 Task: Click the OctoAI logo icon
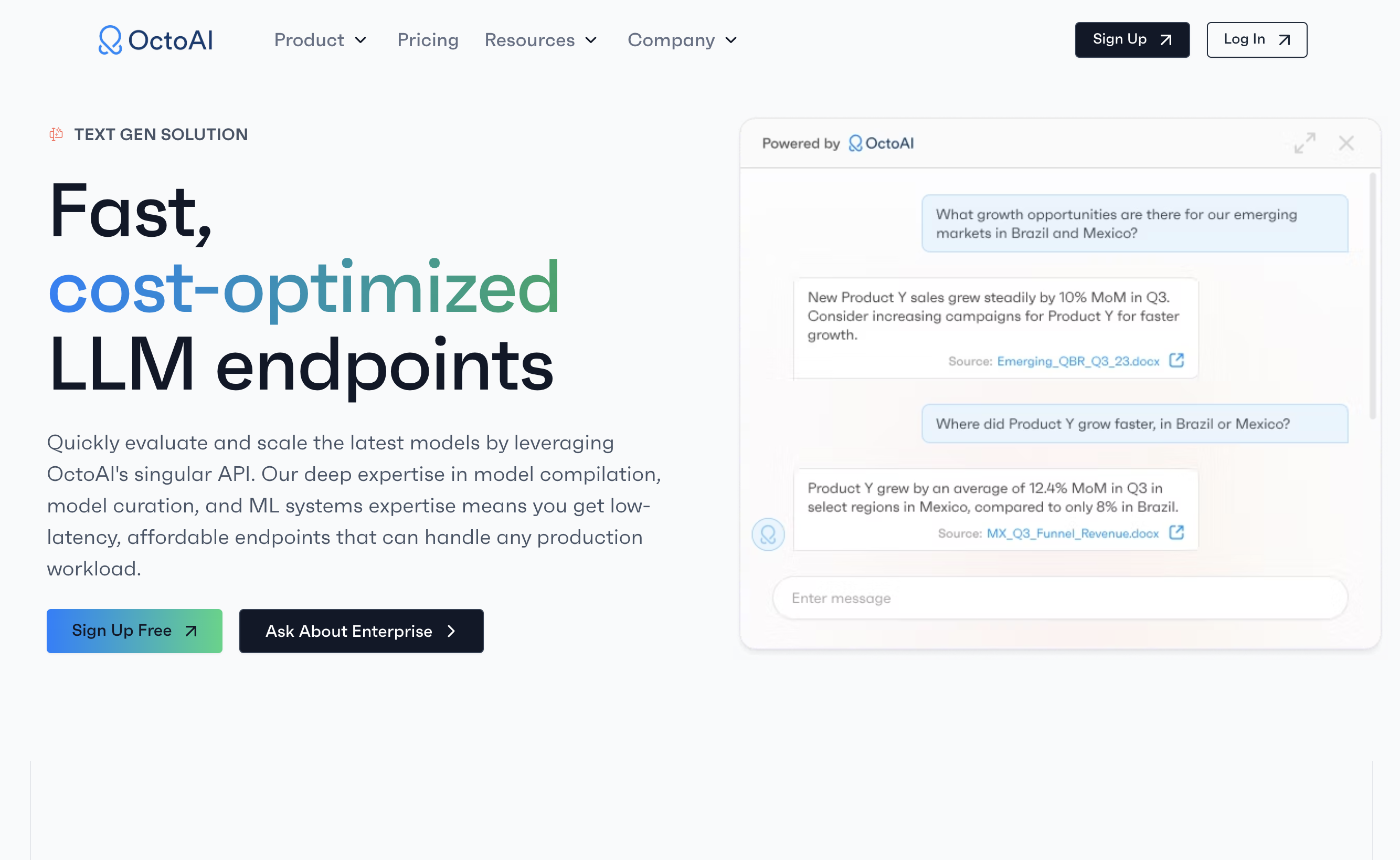(x=109, y=39)
